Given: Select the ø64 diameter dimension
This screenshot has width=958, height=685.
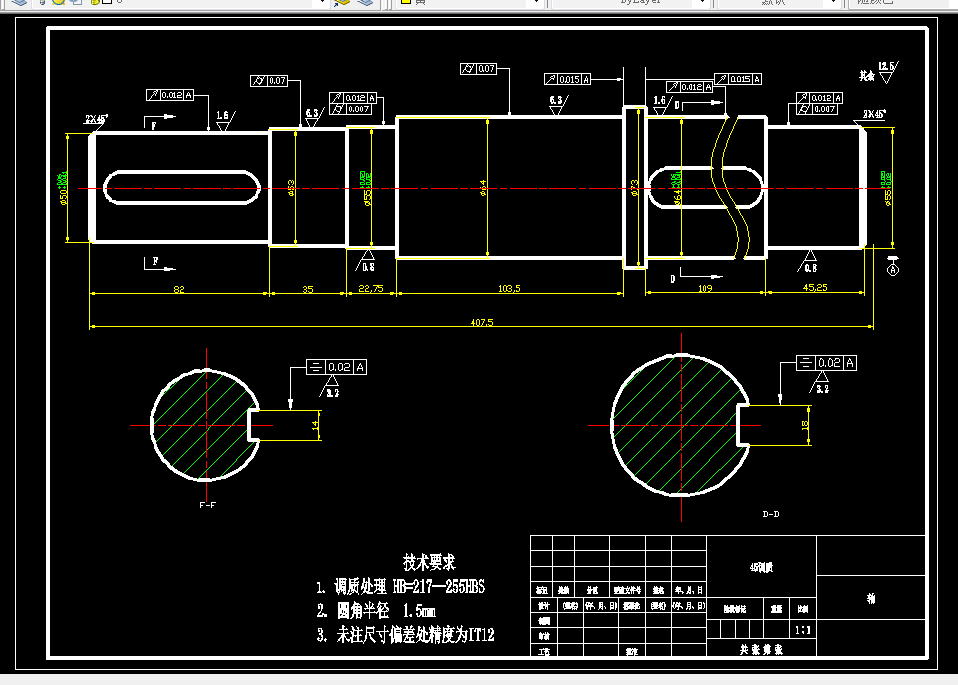Looking at the screenshot, I should point(483,188).
